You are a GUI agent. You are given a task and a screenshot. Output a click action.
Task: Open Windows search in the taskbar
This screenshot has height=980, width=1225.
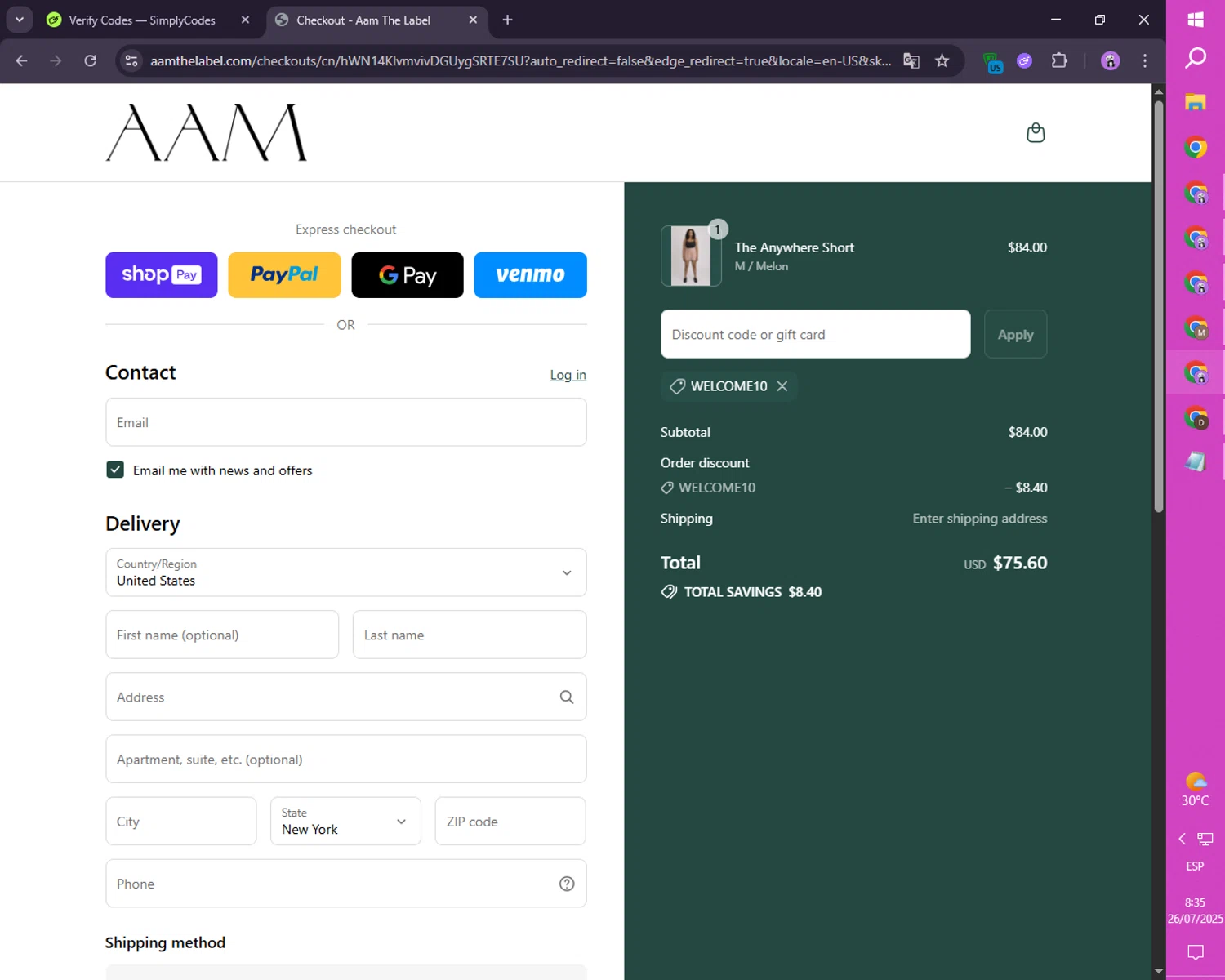point(1196,57)
